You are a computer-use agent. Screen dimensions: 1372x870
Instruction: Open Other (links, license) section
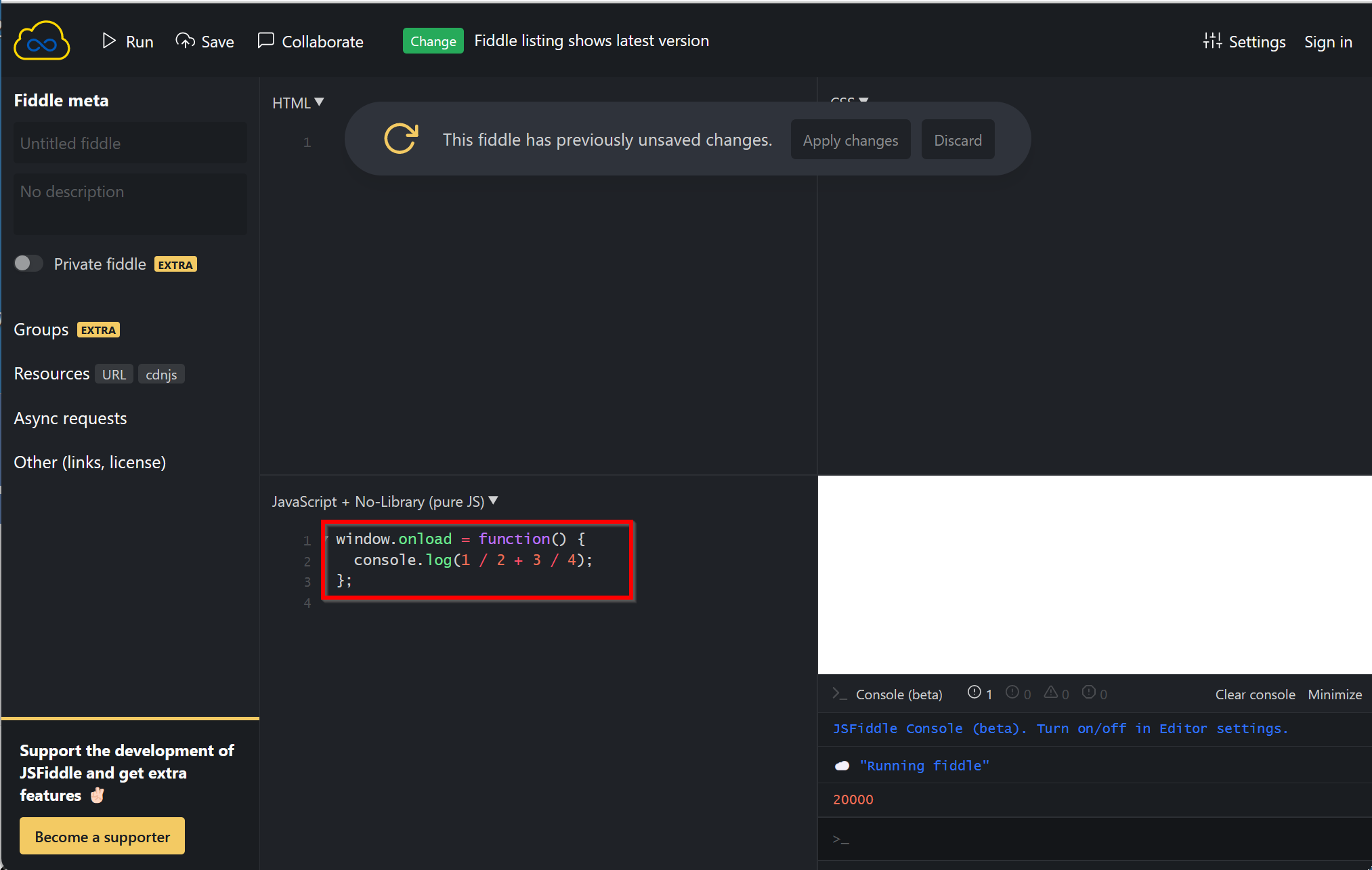(x=90, y=462)
